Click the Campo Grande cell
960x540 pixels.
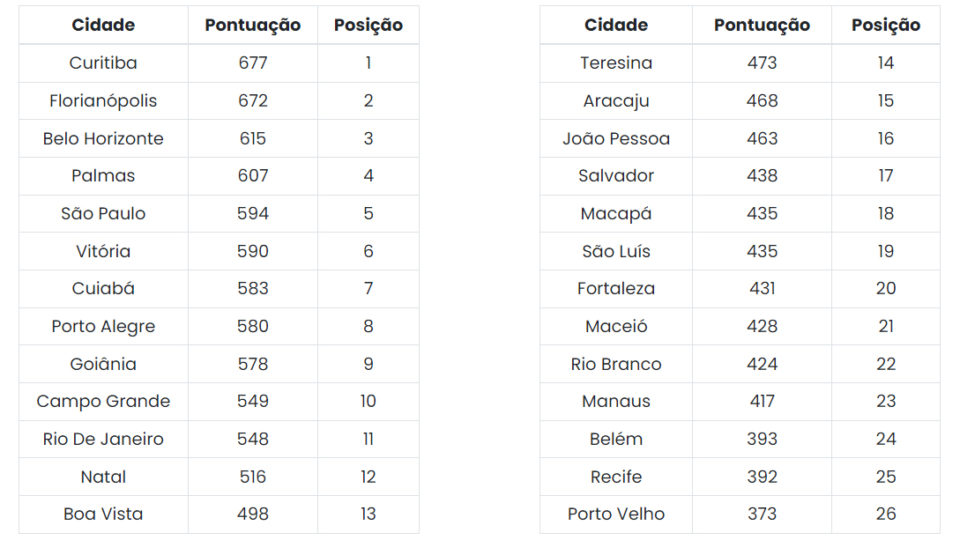coord(103,402)
